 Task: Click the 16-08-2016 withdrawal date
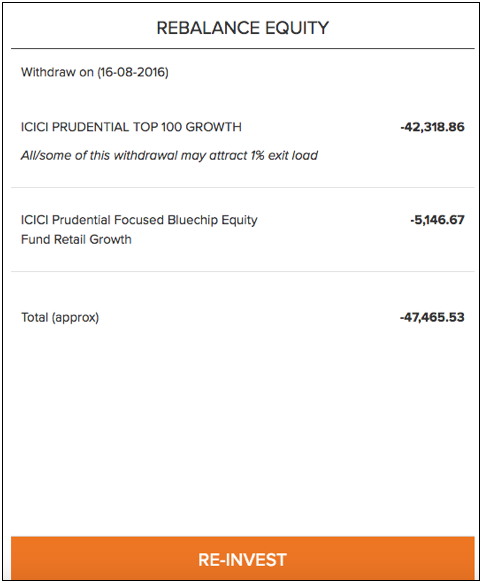[x=133, y=72]
